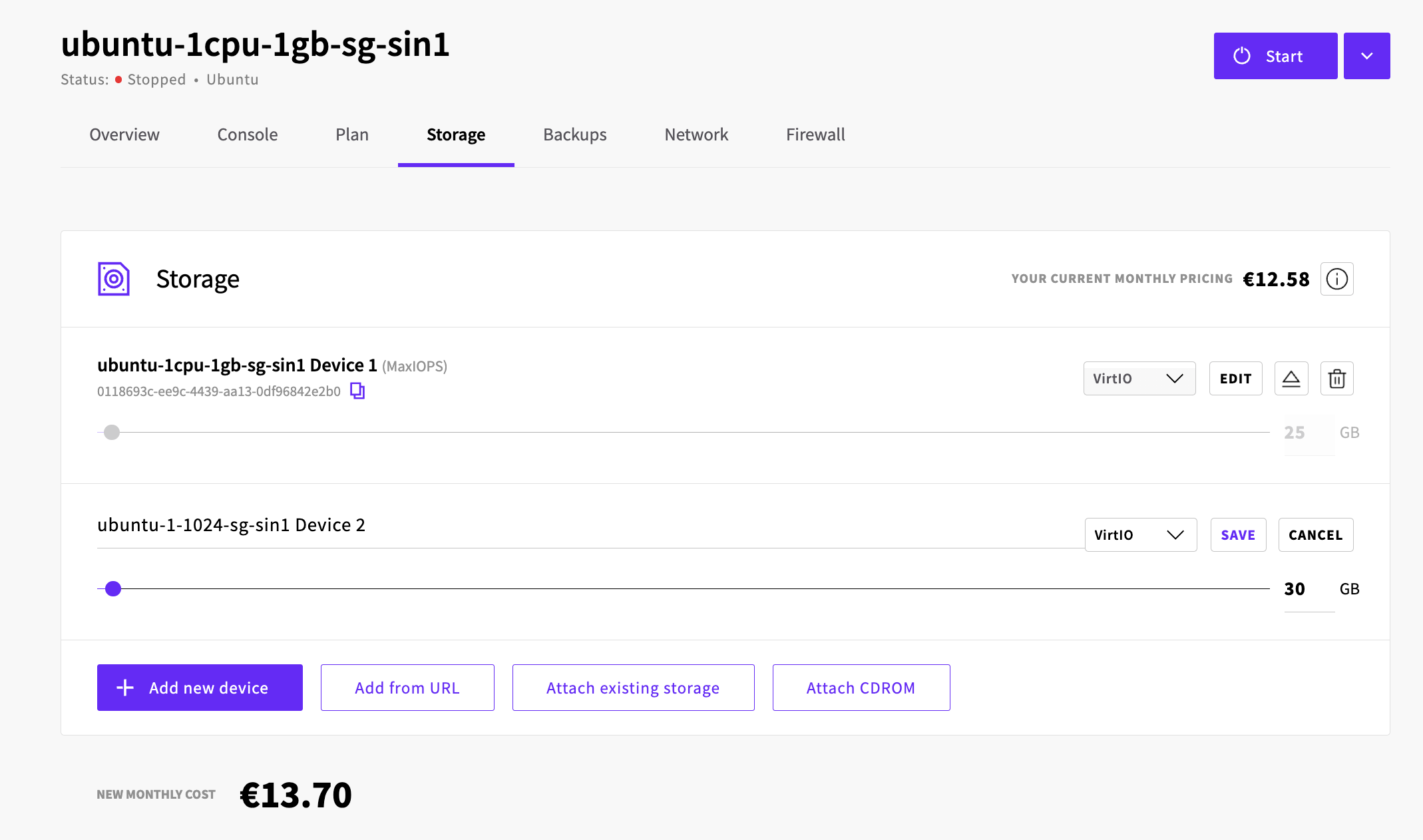The height and width of the screenshot is (840, 1423).
Task: Click the Storage disk icon
Action: click(114, 279)
